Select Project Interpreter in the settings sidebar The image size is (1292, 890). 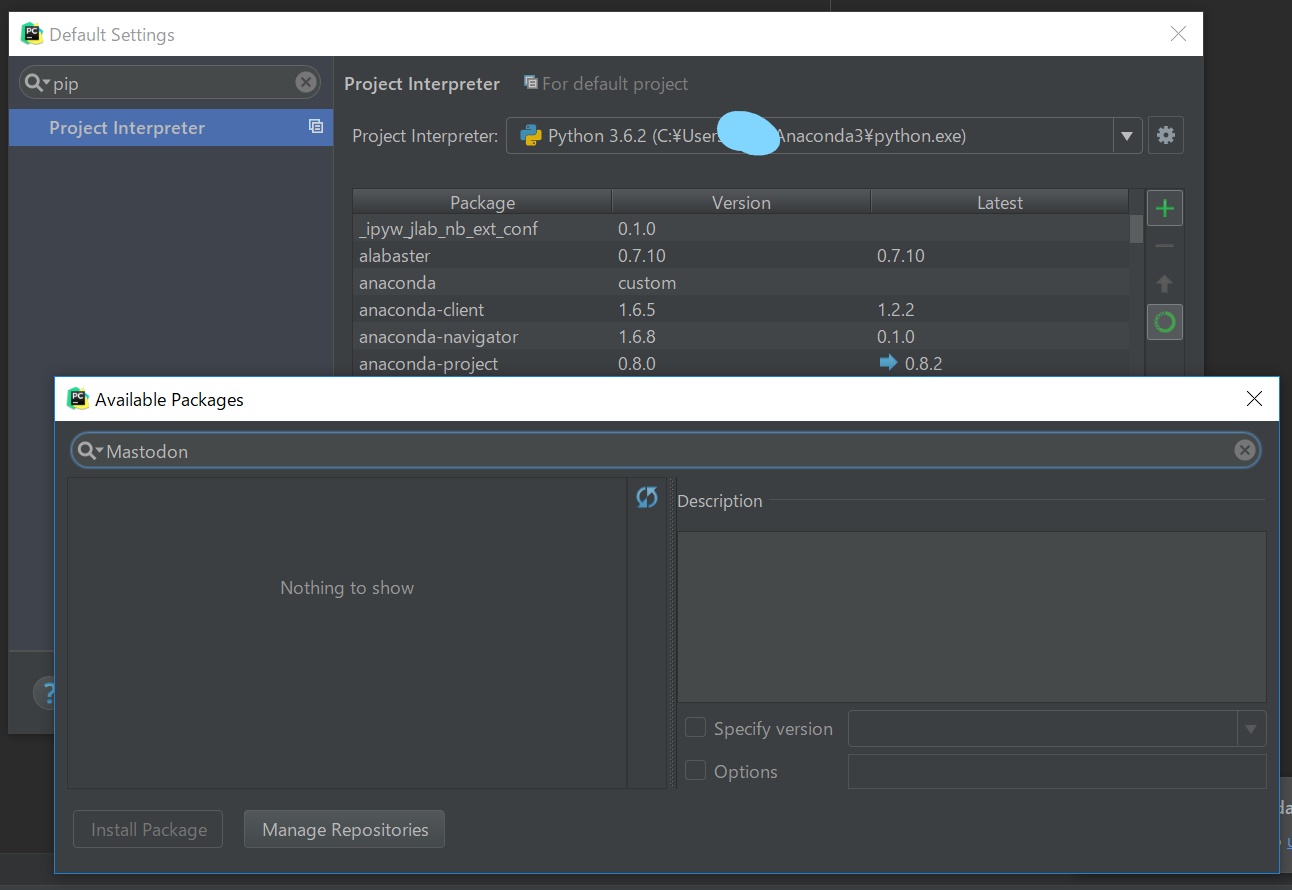(127, 128)
